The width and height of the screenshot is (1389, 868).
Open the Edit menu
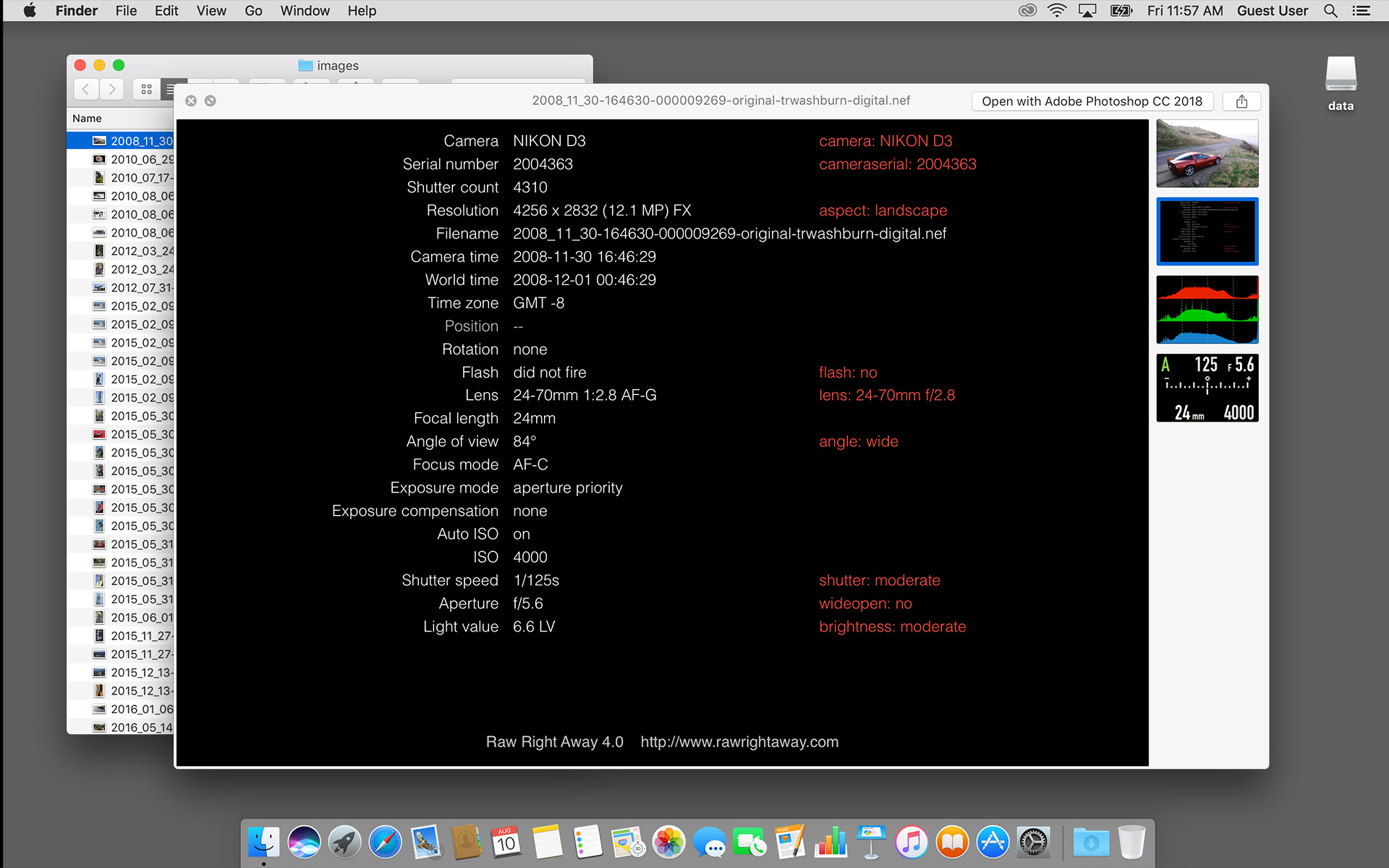point(166,11)
